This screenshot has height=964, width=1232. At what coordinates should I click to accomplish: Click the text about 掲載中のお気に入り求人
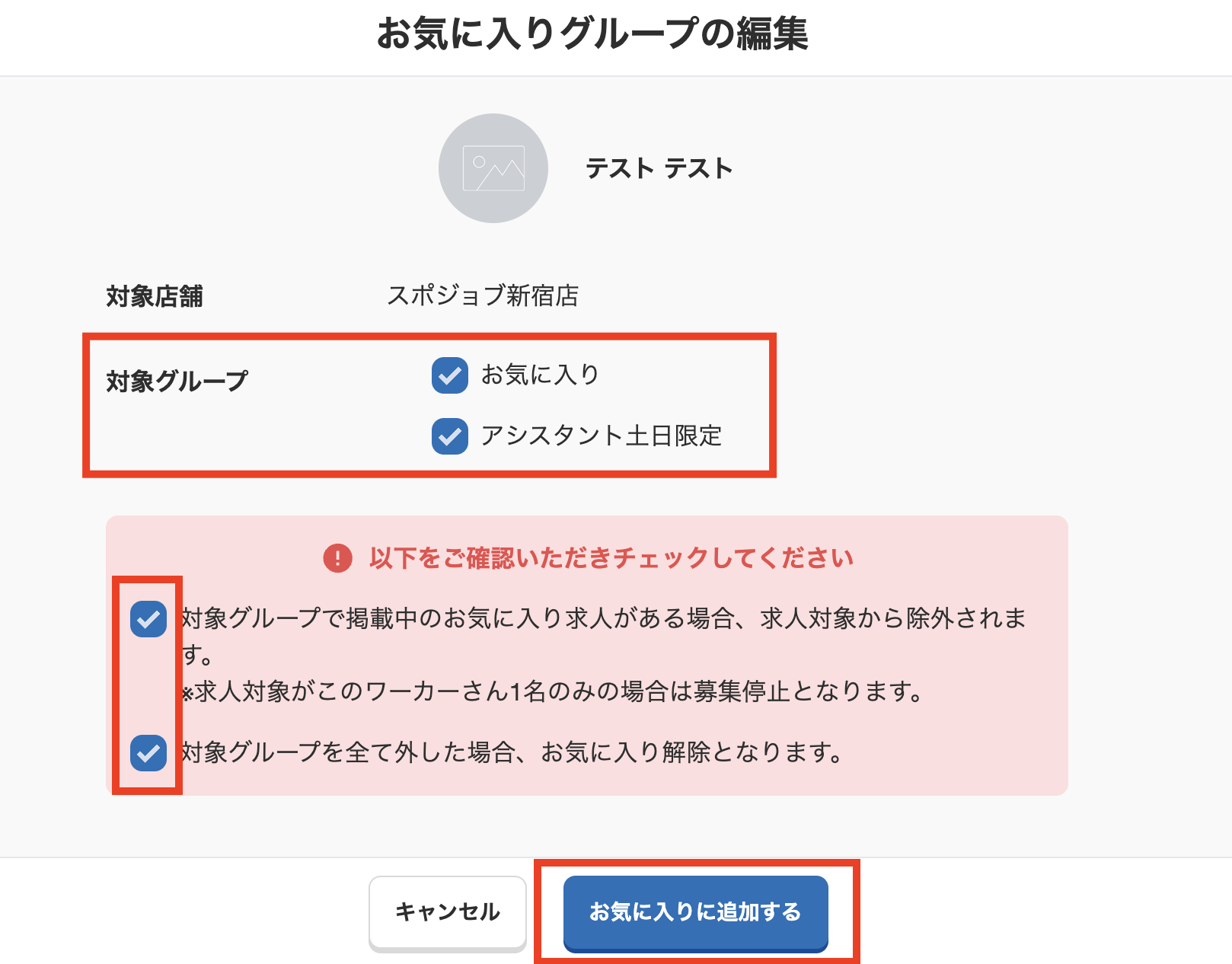pyautogui.click(x=602, y=619)
